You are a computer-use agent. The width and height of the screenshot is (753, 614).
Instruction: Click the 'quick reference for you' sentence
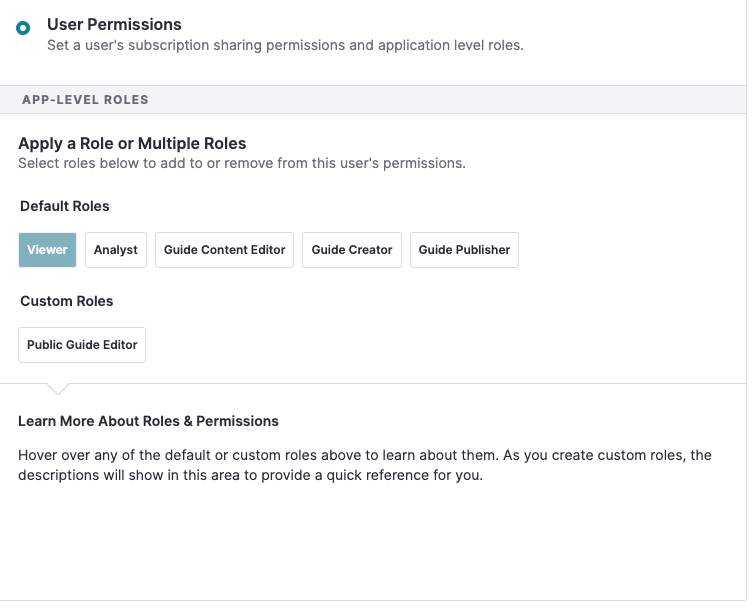click(x=404, y=475)
